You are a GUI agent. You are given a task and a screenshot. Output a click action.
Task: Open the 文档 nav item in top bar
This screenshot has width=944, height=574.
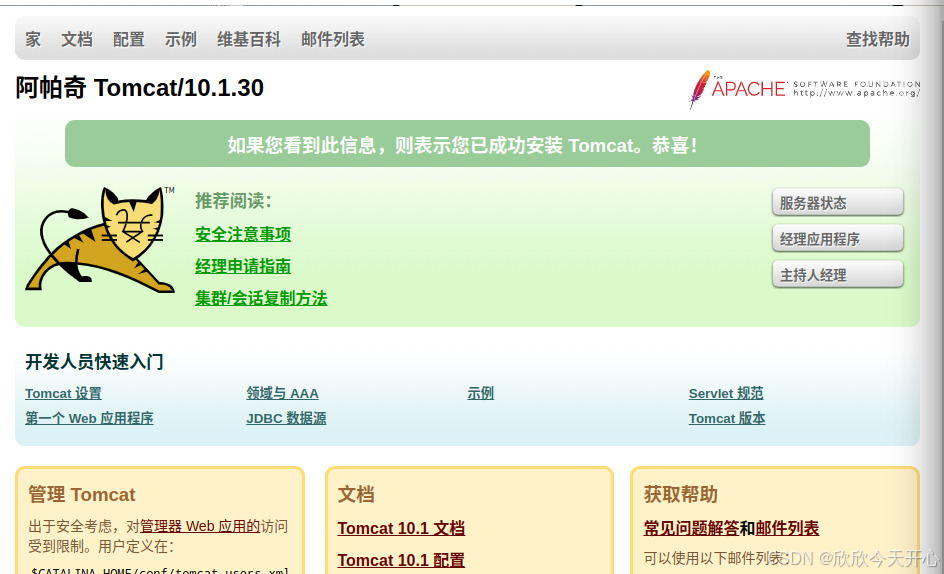(76, 40)
